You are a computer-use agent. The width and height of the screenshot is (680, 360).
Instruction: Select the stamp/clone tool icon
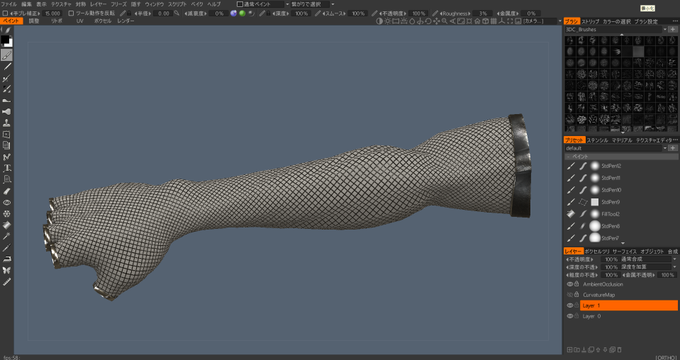pyautogui.click(x=7, y=123)
